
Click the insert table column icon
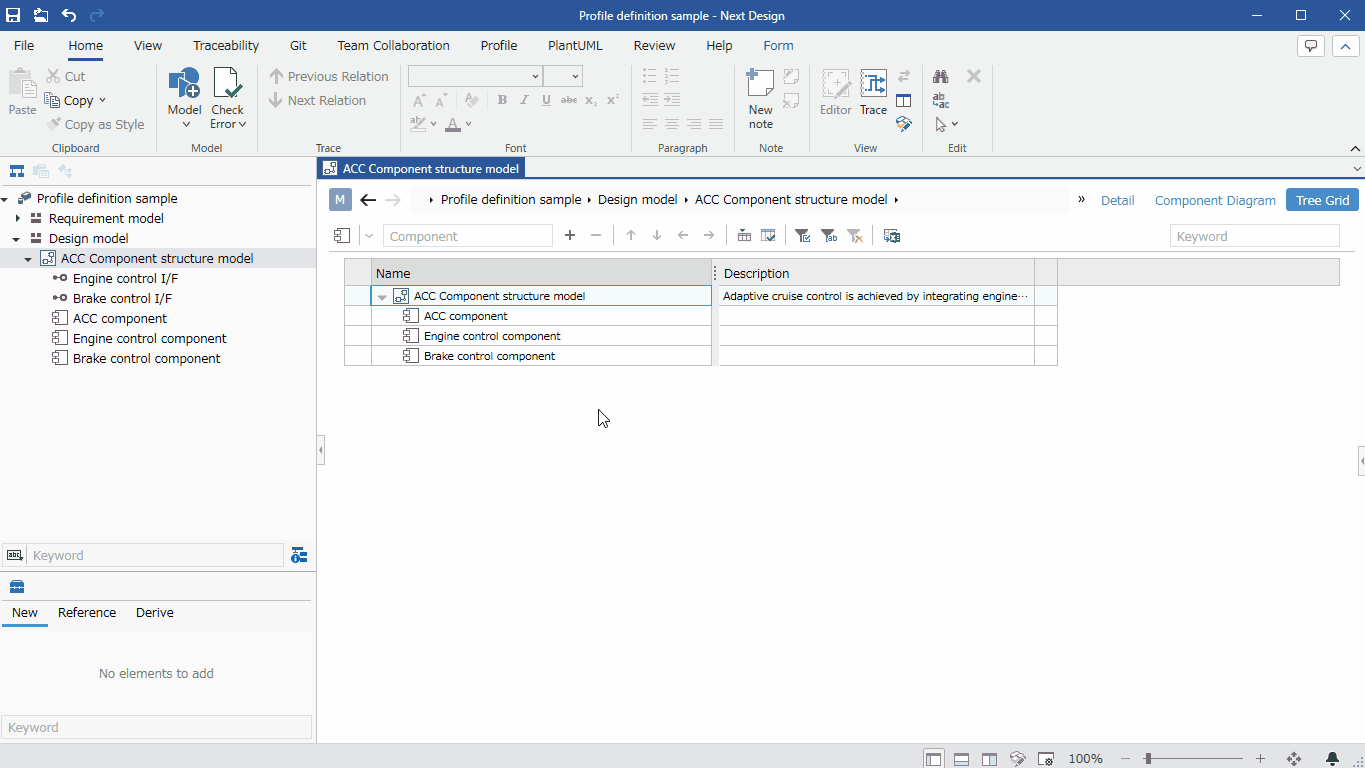(x=744, y=236)
